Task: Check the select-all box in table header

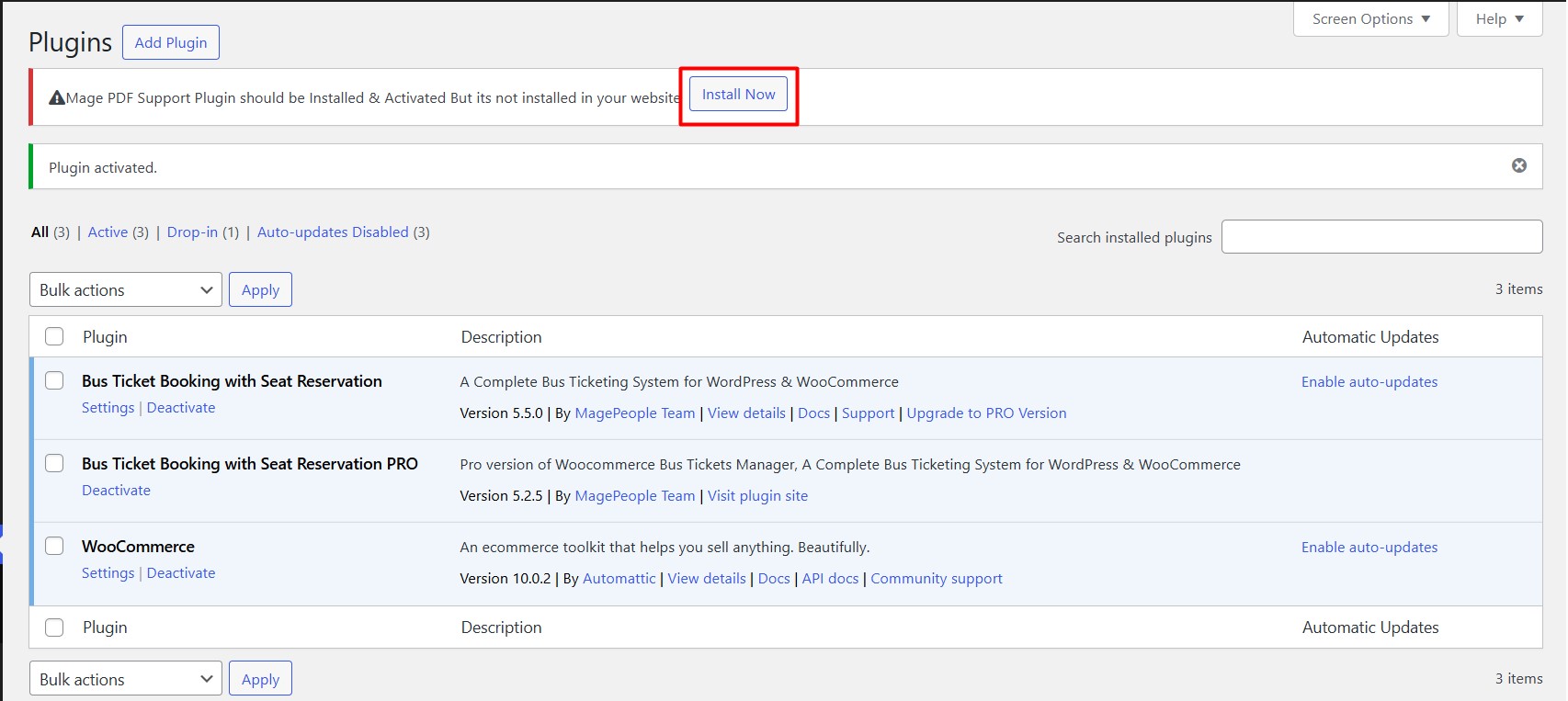Action: [54, 336]
